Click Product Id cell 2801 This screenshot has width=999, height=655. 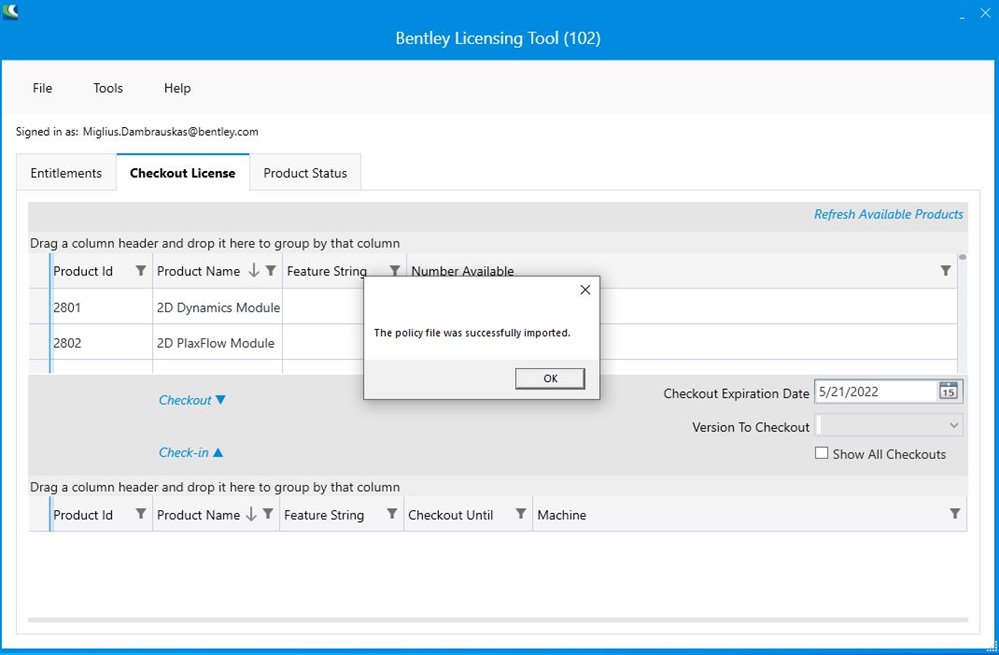[101, 307]
